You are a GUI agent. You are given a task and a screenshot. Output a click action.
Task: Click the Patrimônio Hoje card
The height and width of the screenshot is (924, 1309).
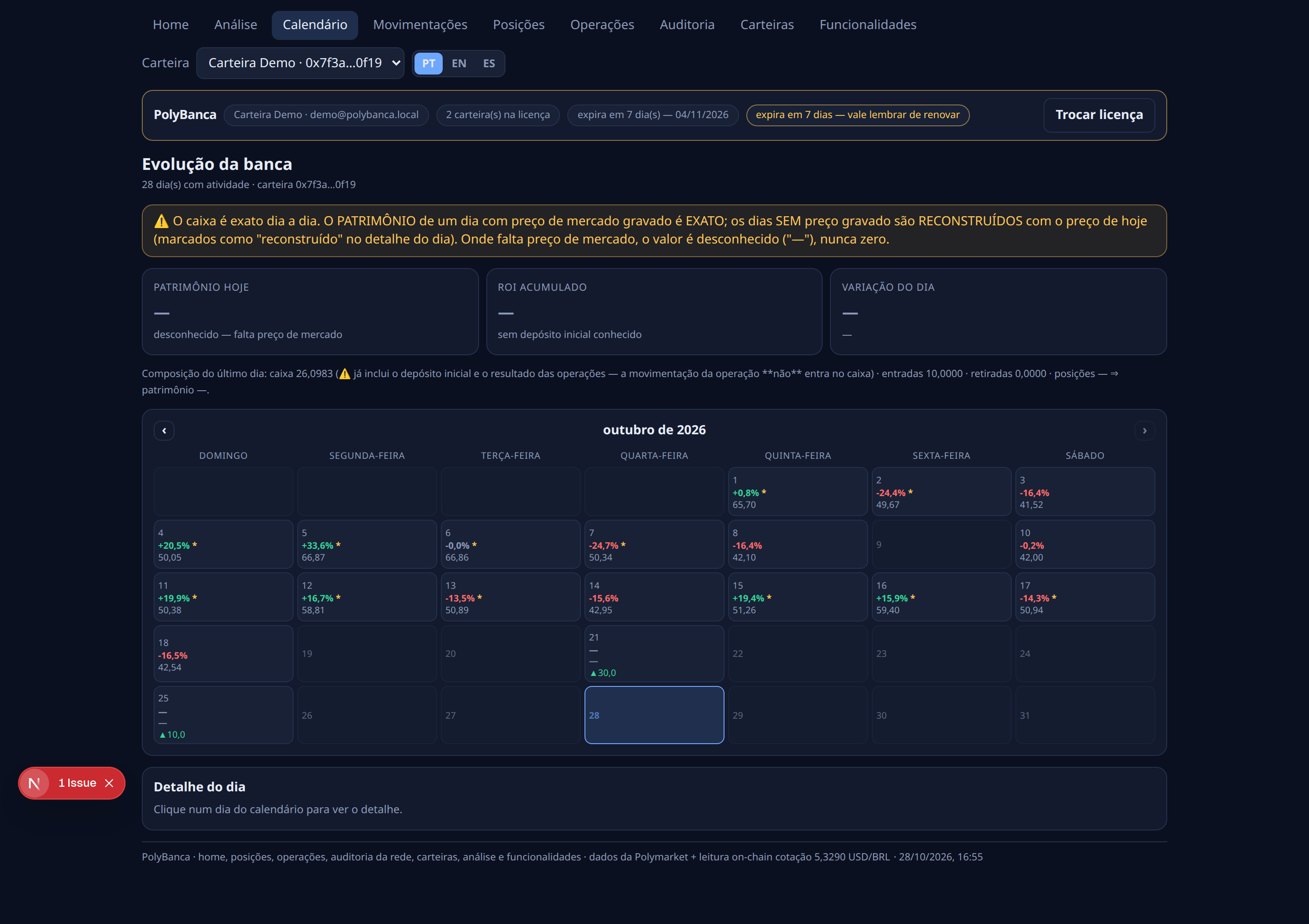click(x=310, y=312)
